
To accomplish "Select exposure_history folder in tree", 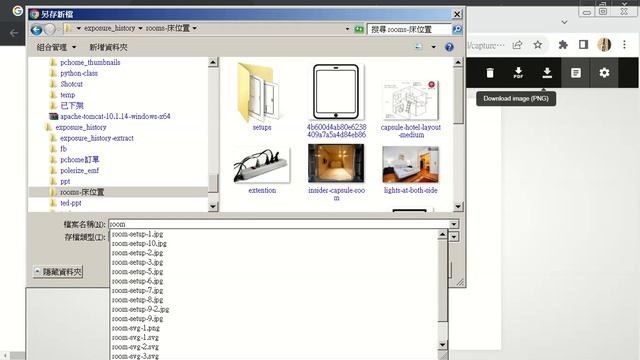I will (x=80, y=127).
